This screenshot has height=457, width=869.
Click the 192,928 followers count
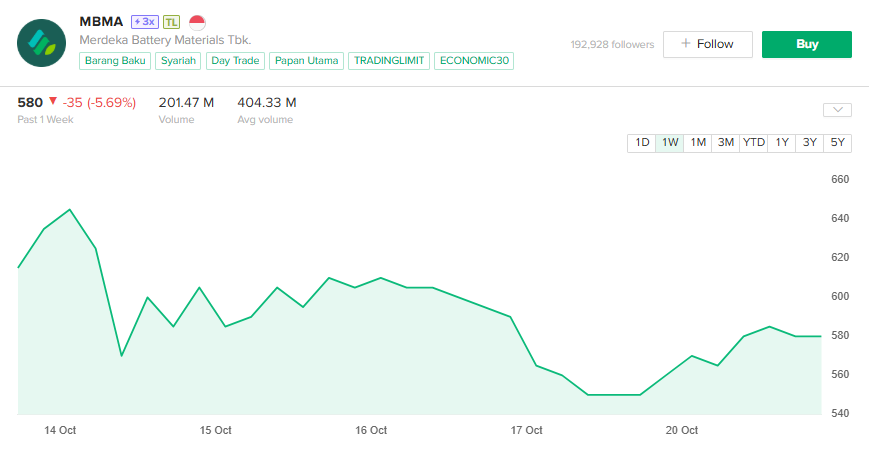click(612, 44)
